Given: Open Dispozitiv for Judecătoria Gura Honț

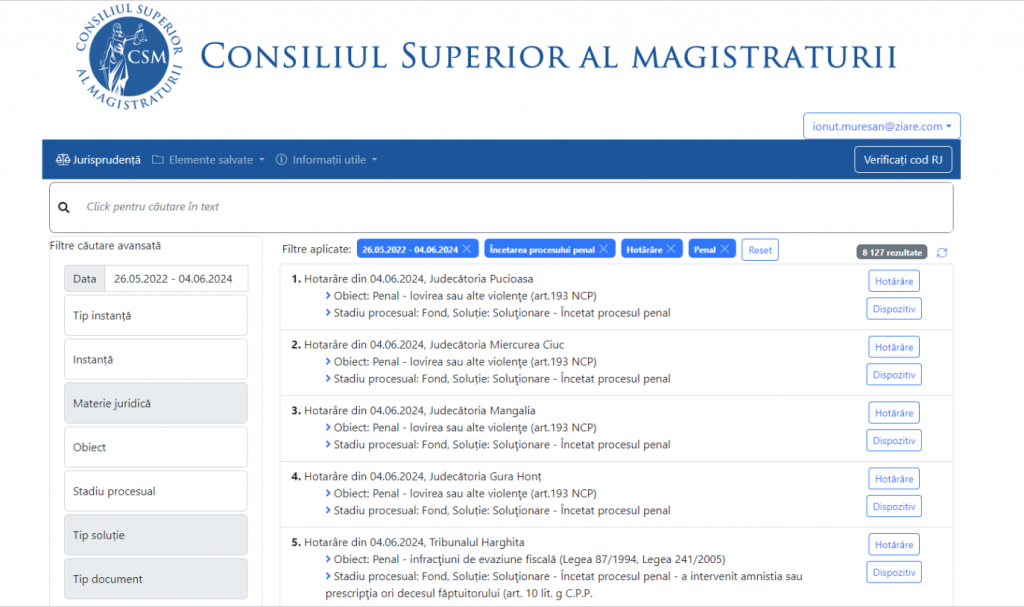Looking at the screenshot, I should 894,506.
